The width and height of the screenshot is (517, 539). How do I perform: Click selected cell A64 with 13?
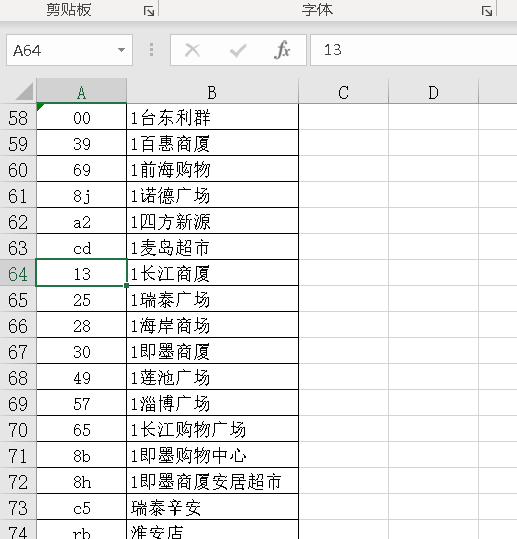click(81, 274)
